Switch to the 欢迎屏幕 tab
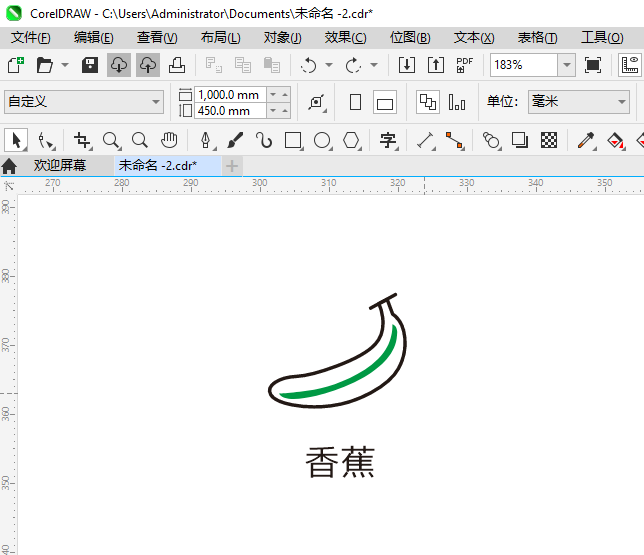This screenshot has height=555, width=644. [60, 166]
